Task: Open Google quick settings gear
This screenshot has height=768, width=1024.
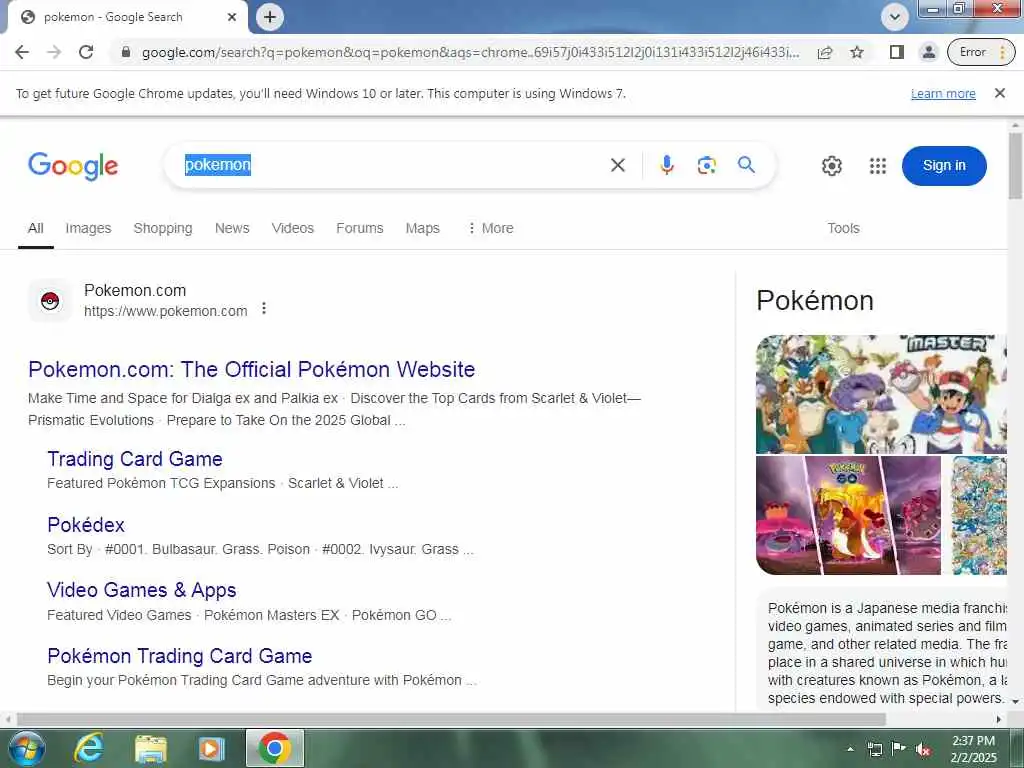Action: (831, 166)
